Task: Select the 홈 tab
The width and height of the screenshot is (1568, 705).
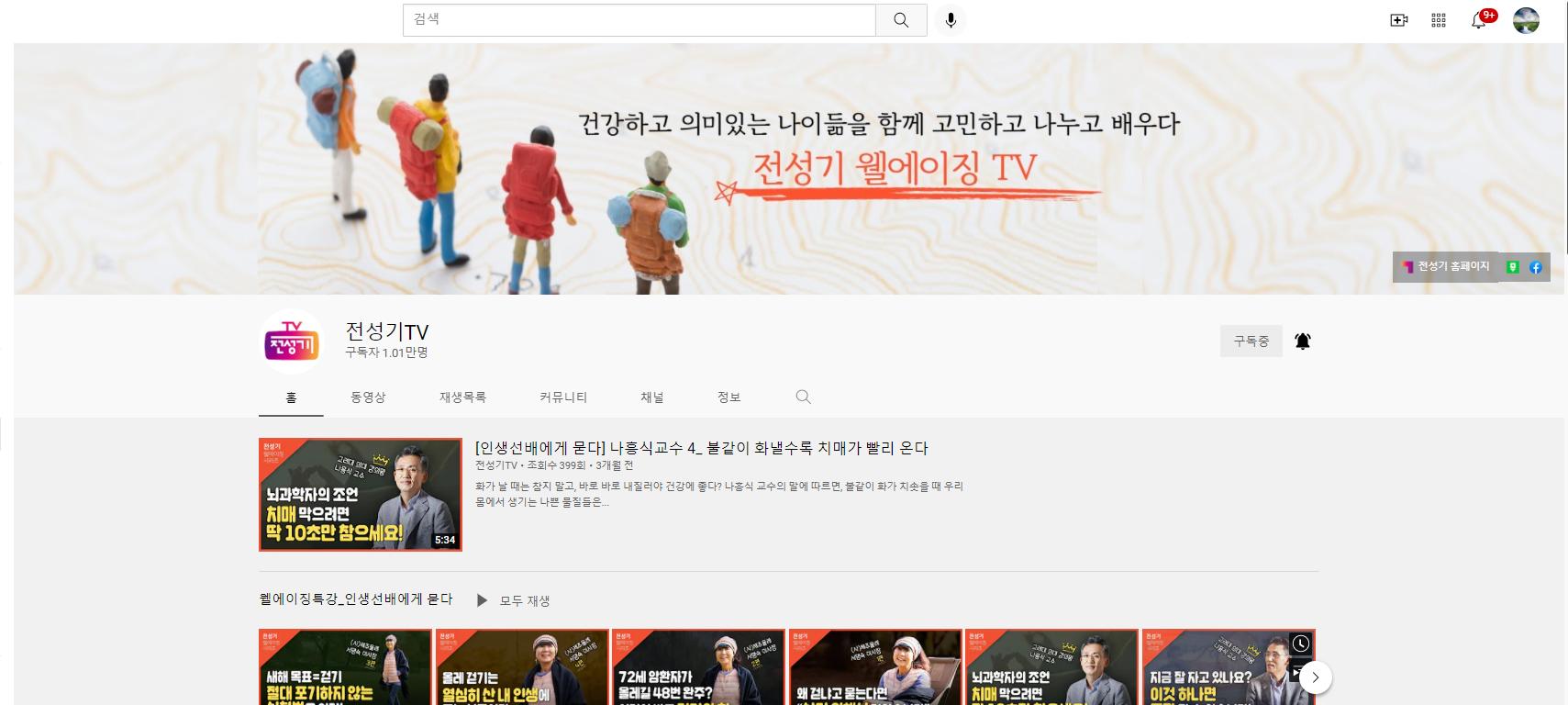Action: coord(291,397)
